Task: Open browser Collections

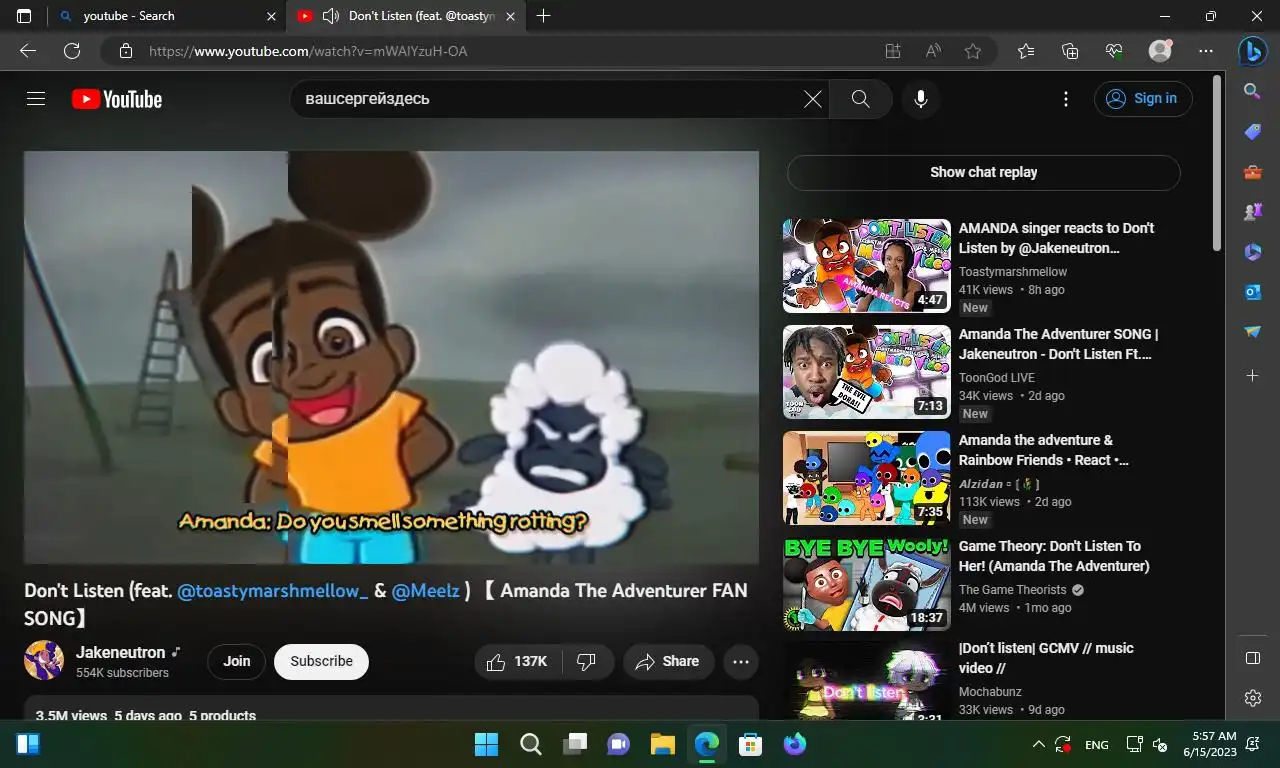Action: coord(1070,51)
